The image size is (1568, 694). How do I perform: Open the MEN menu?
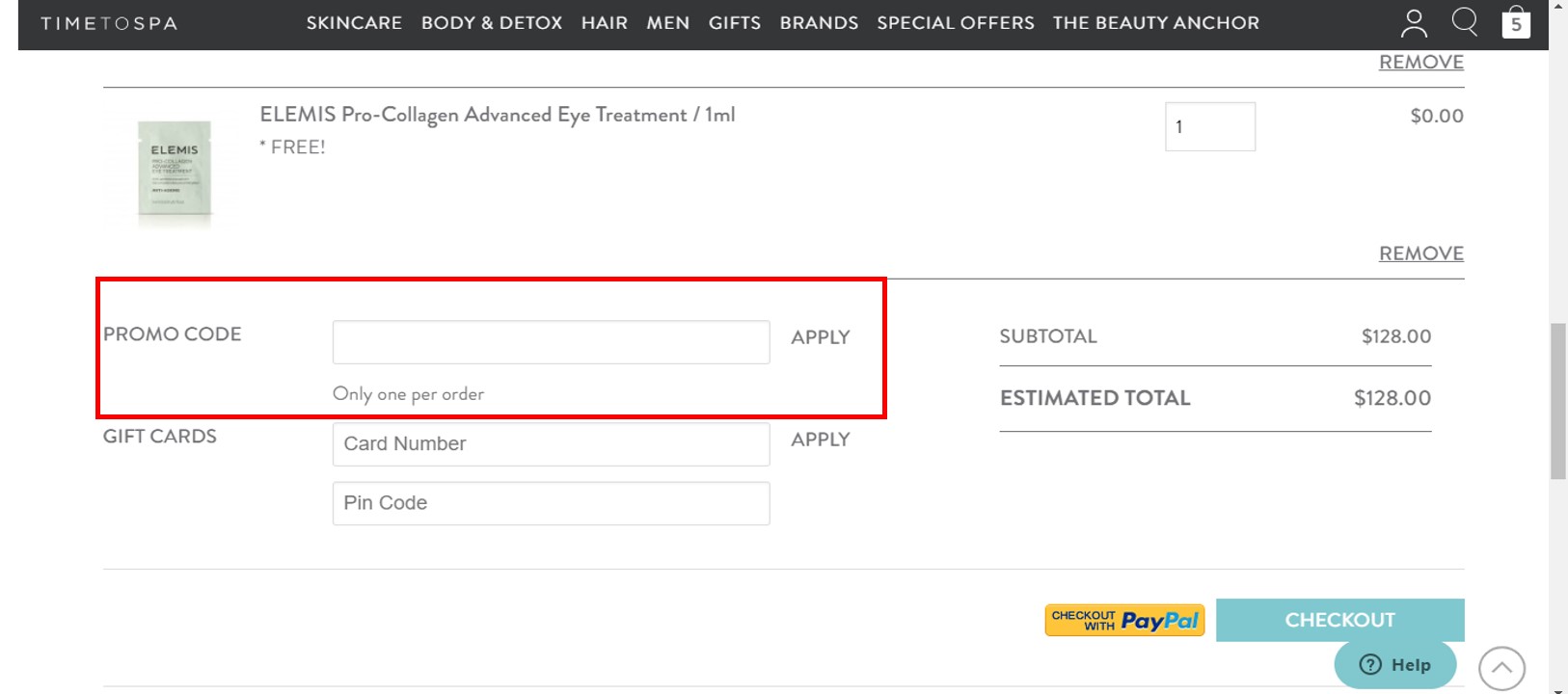tap(668, 22)
